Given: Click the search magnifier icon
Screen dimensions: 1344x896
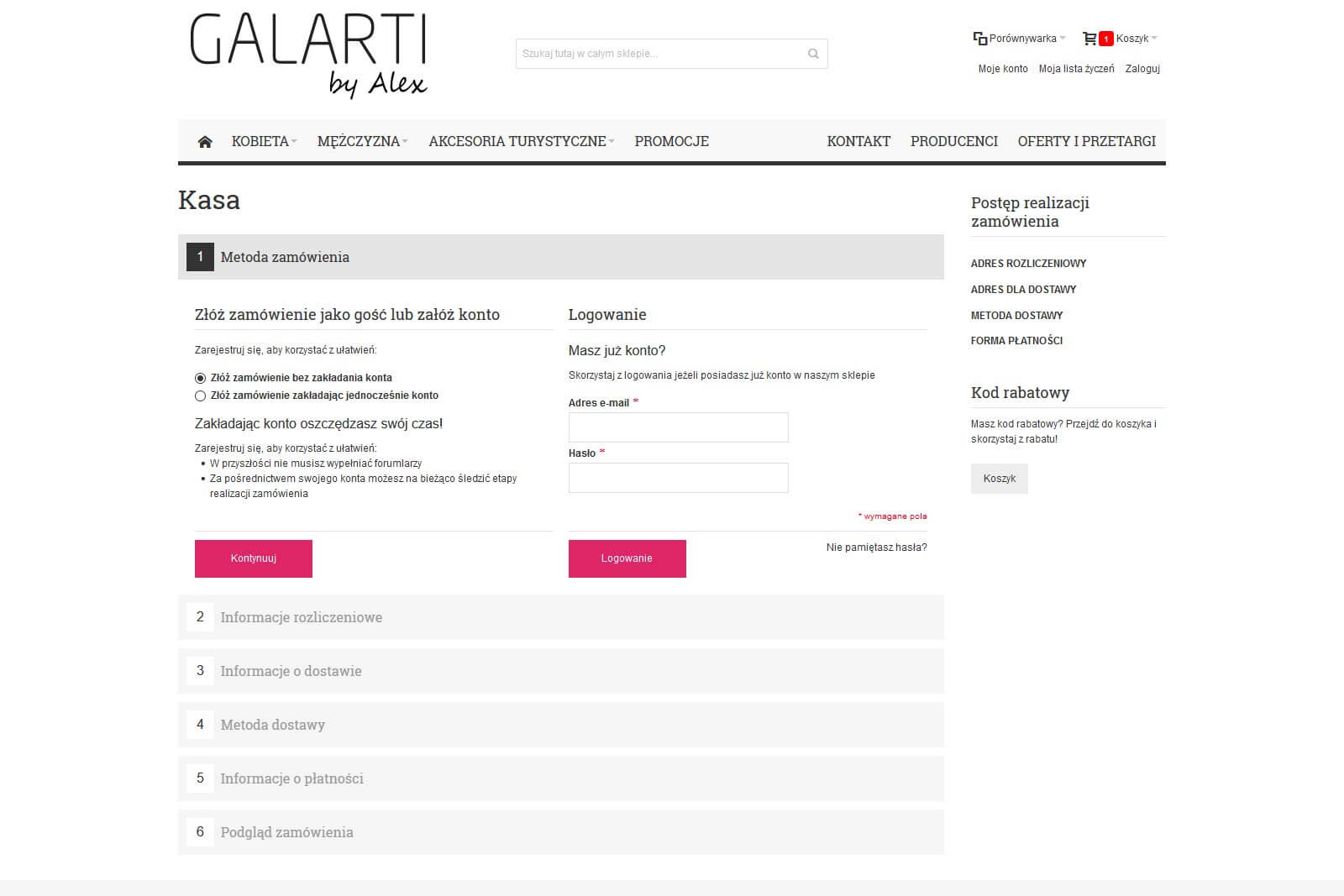Looking at the screenshot, I should click(812, 54).
